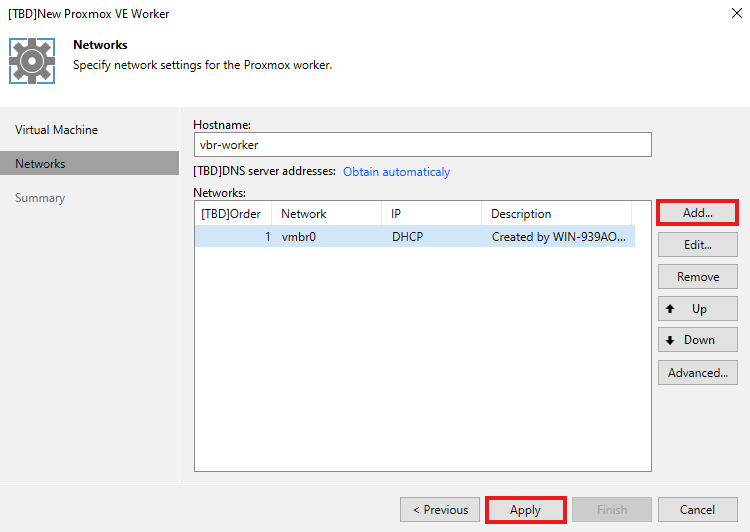The width and height of the screenshot is (750, 532).
Task: Open the Summary step in the sidebar
Action: [x=40, y=198]
